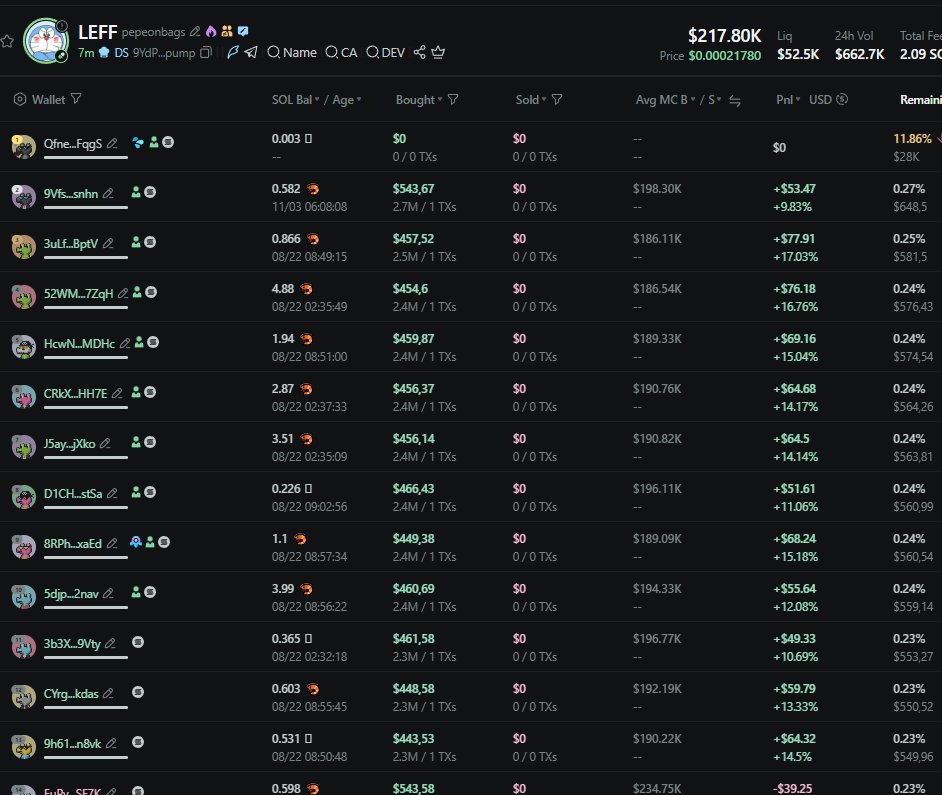Select the $217.80K market cap value
The width and height of the screenshot is (942, 795).
pyautogui.click(x=725, y=36)
